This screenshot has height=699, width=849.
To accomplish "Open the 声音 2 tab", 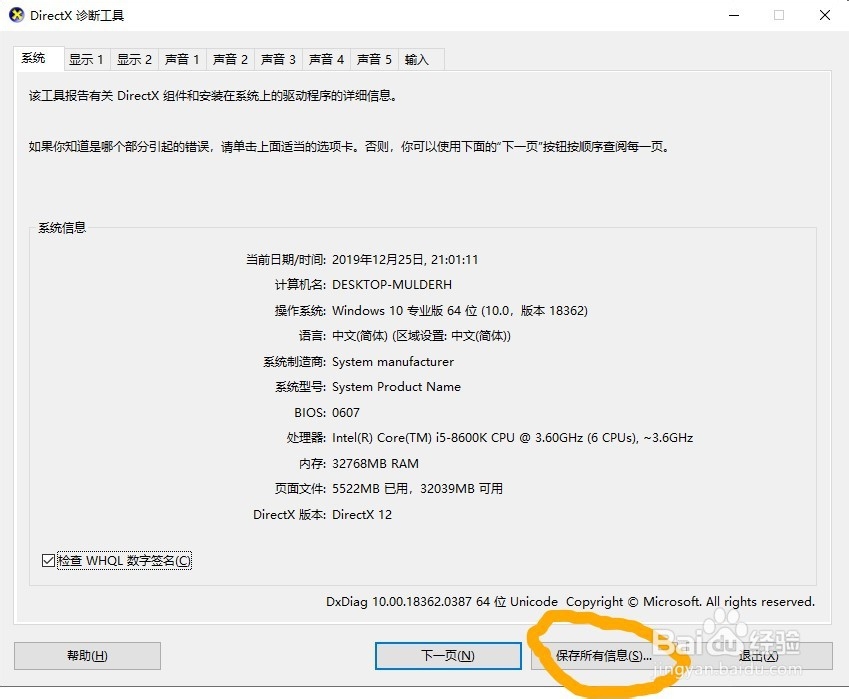I will [230, 59].
